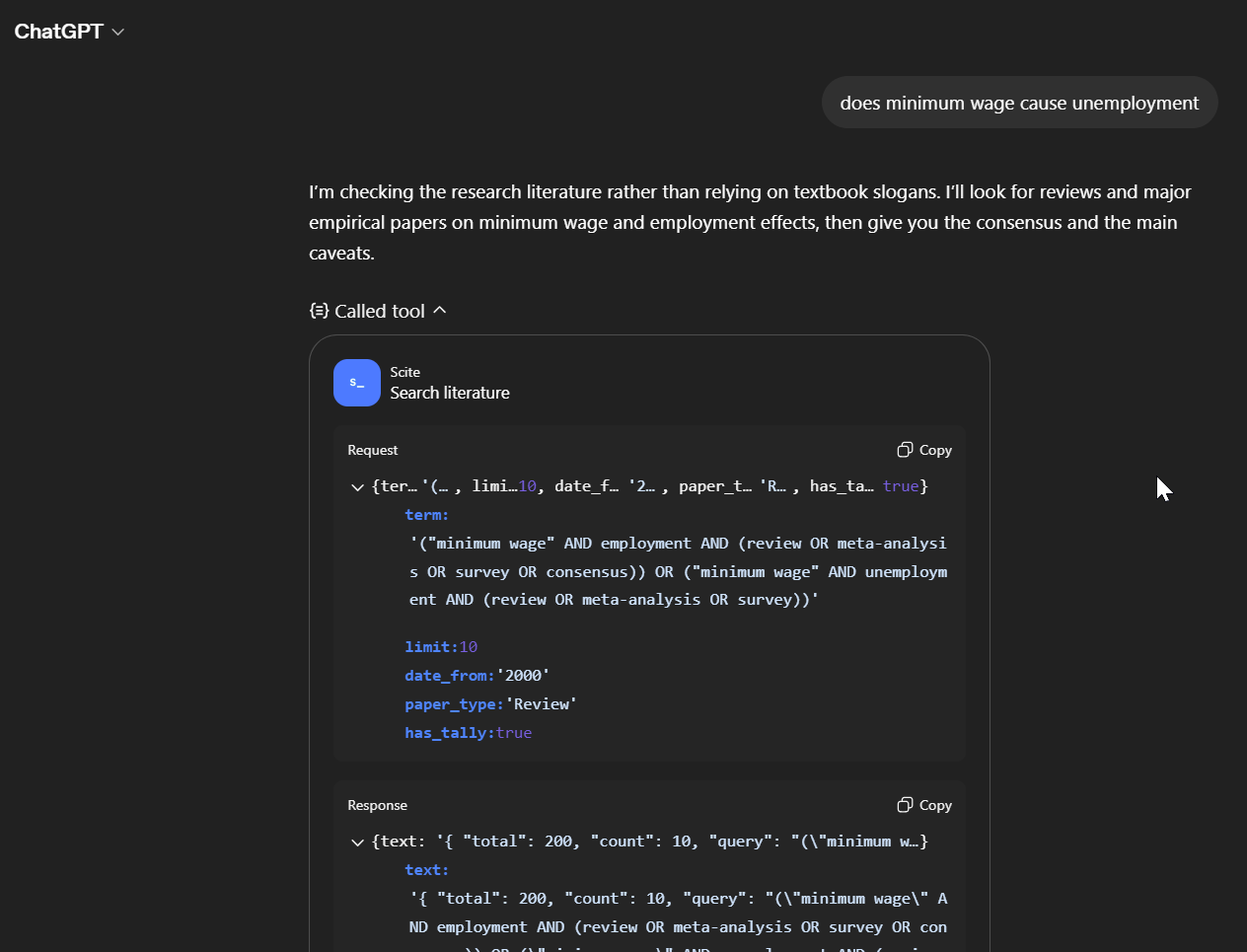Click the has_tally true value
Screen dimensions: 1247x952
pos(517,732)
